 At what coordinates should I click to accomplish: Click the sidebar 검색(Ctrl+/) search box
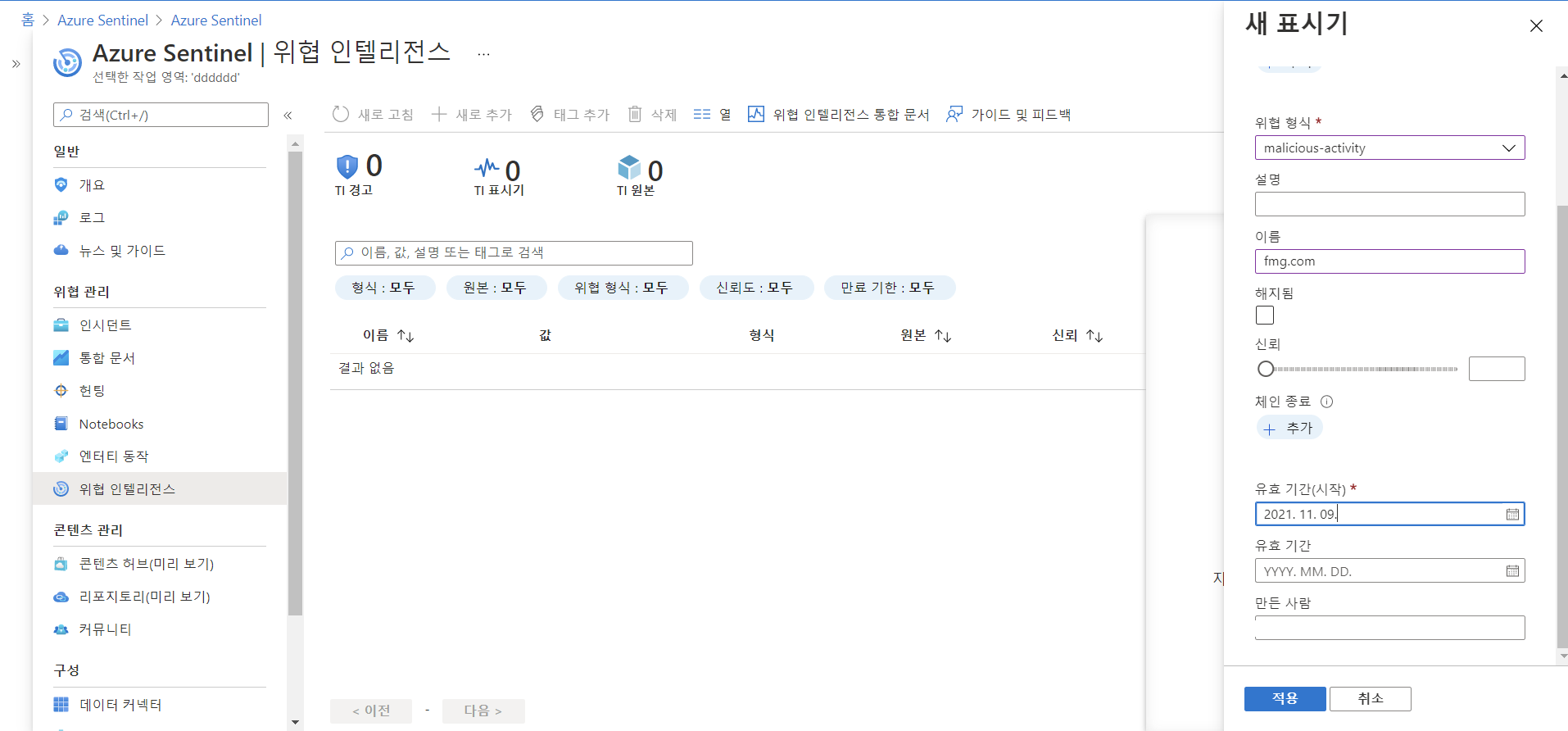point(161,115)
